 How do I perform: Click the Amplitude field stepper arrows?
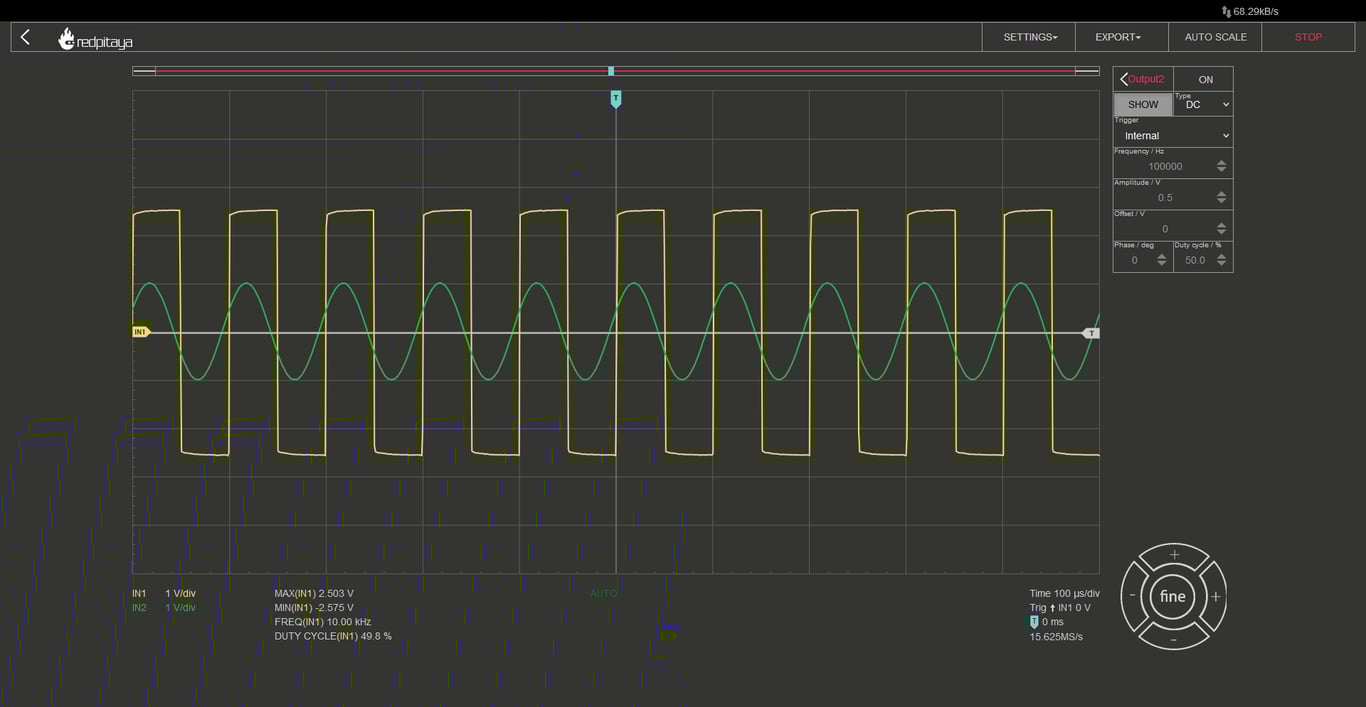1221,197
